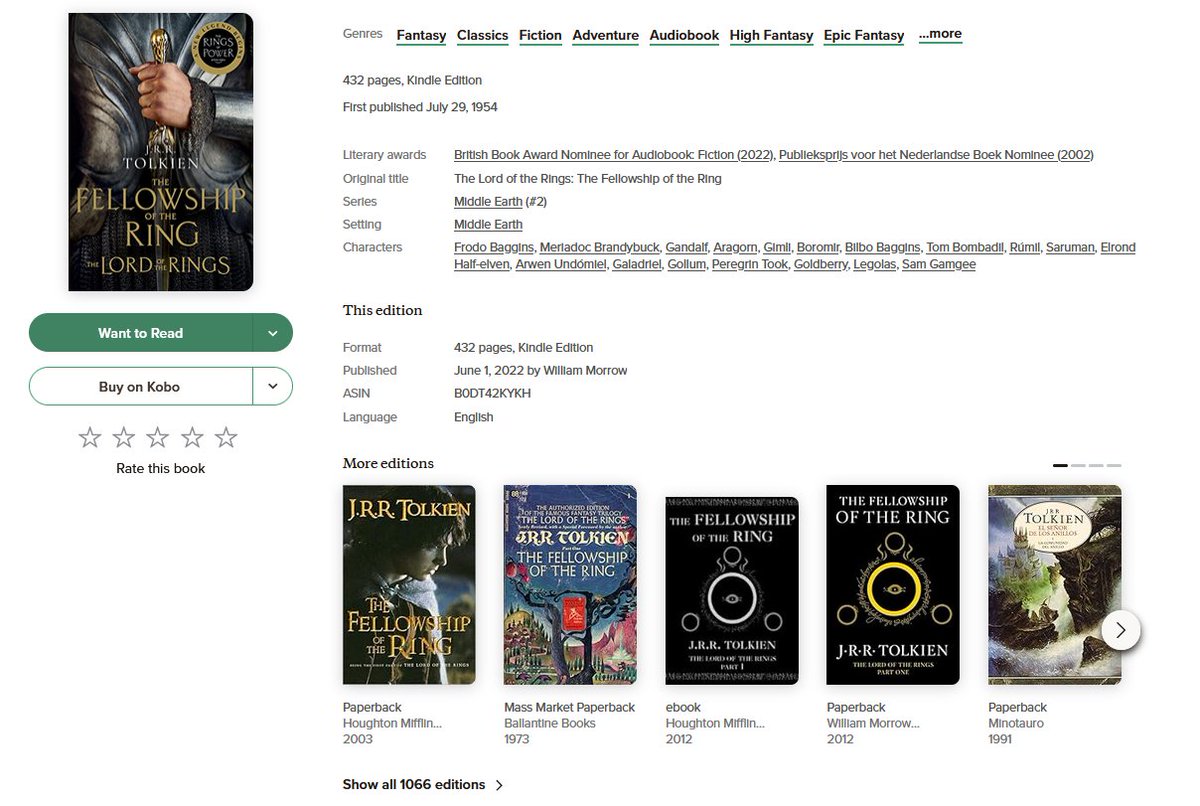The width and height of the screenshot is (1200, 806).
Task: View character Gimli
Action: (776, 248)
